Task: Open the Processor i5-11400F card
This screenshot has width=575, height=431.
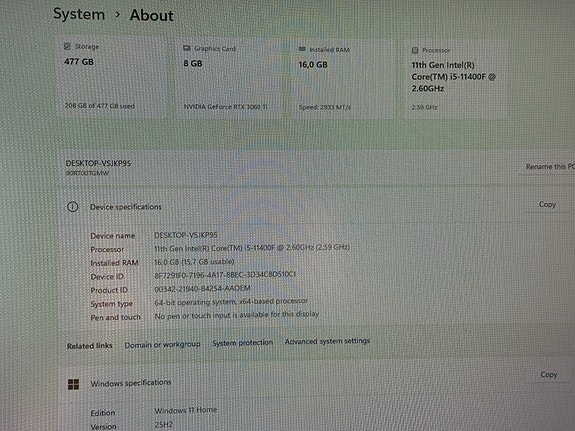Action: point(455,79)
